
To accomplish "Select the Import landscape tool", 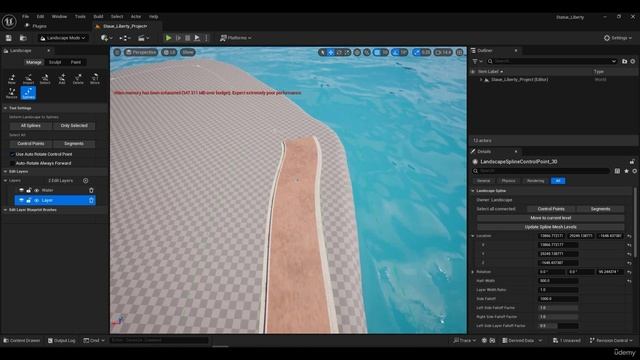I will click(x=28, y=79).
